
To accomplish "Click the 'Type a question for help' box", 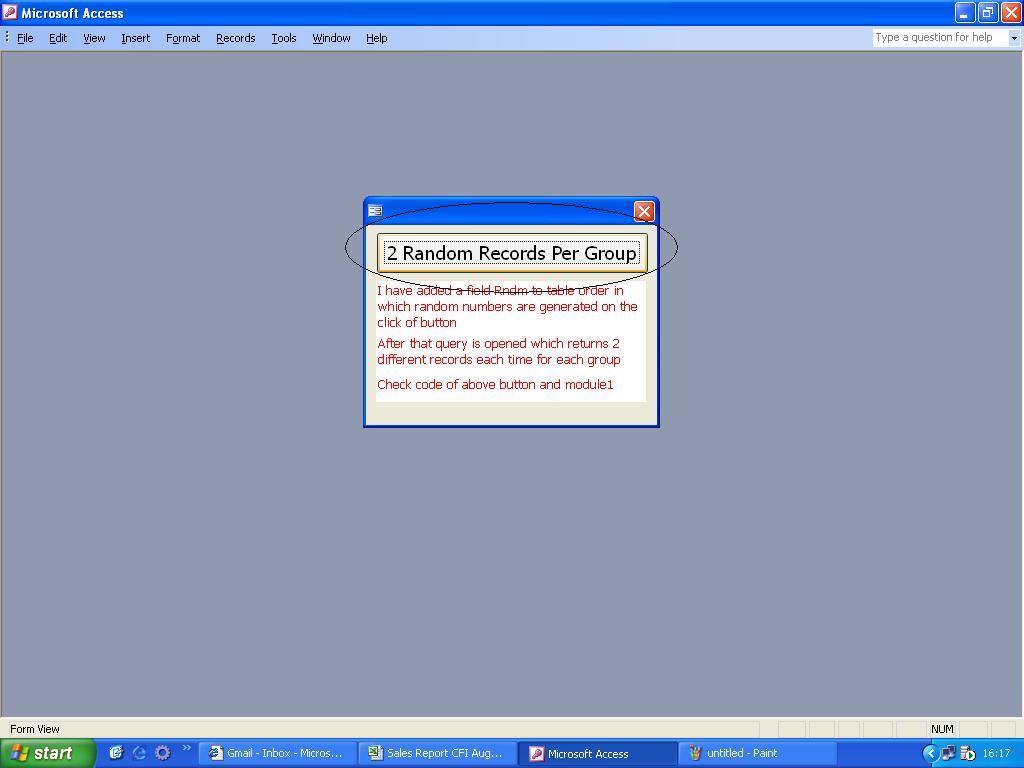I will click(x=938, y=37).
